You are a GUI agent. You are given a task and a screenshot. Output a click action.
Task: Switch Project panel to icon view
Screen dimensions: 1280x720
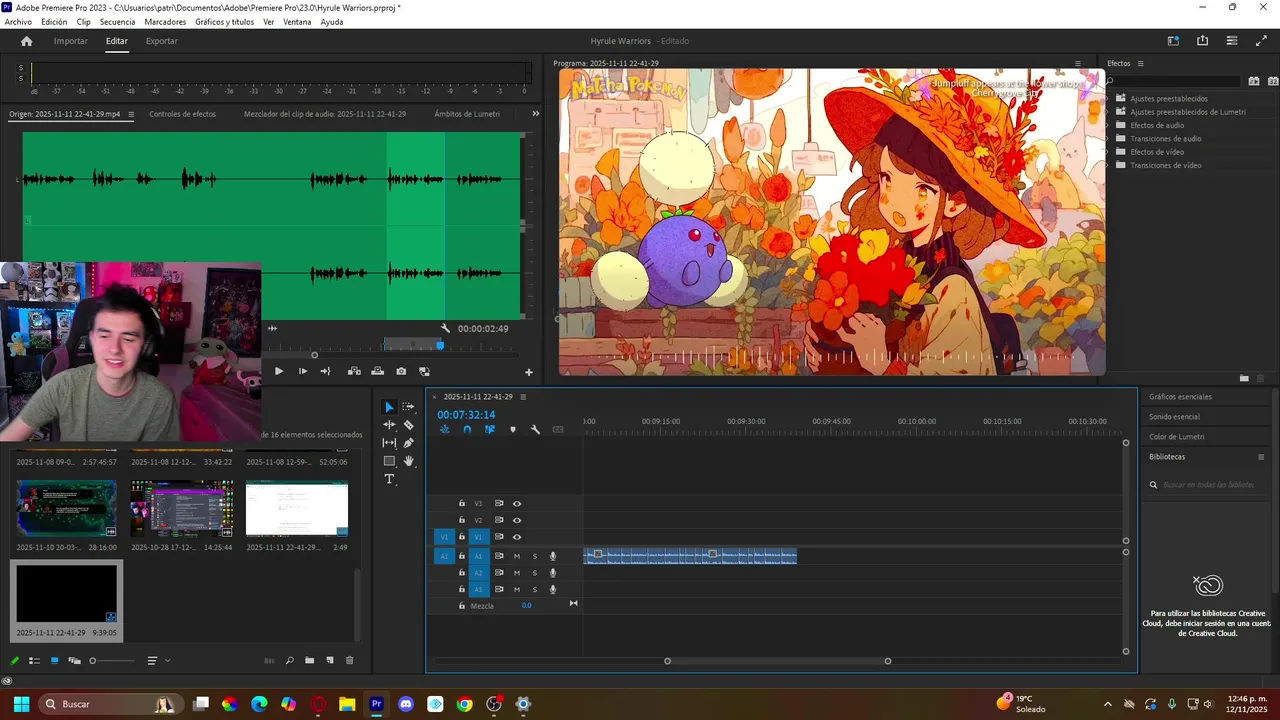click(x=54, y=661)
